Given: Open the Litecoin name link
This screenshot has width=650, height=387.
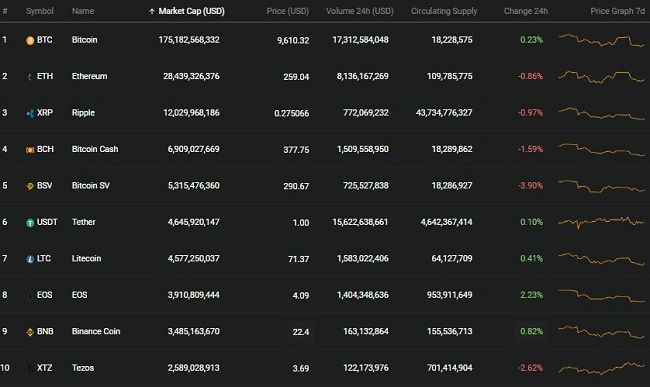Looking at the screenshot, I should pyautogui.click(x=87, y=259).
